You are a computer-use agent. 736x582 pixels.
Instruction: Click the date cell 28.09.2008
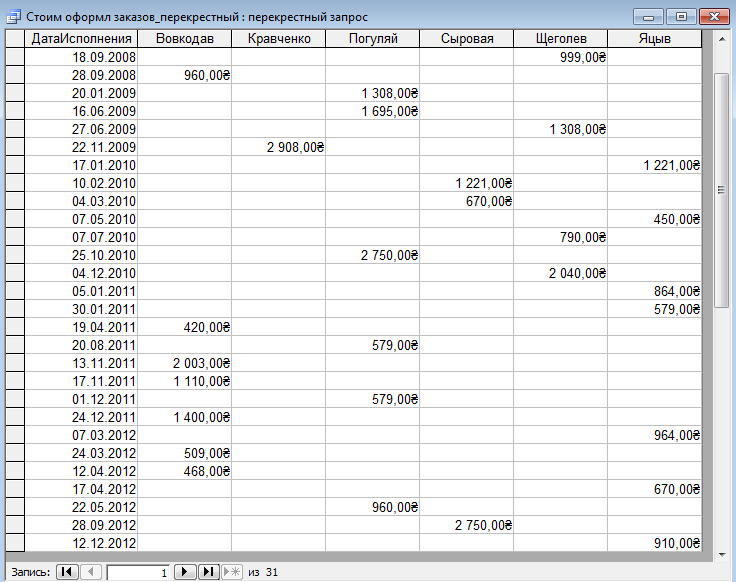pos(81,75)
